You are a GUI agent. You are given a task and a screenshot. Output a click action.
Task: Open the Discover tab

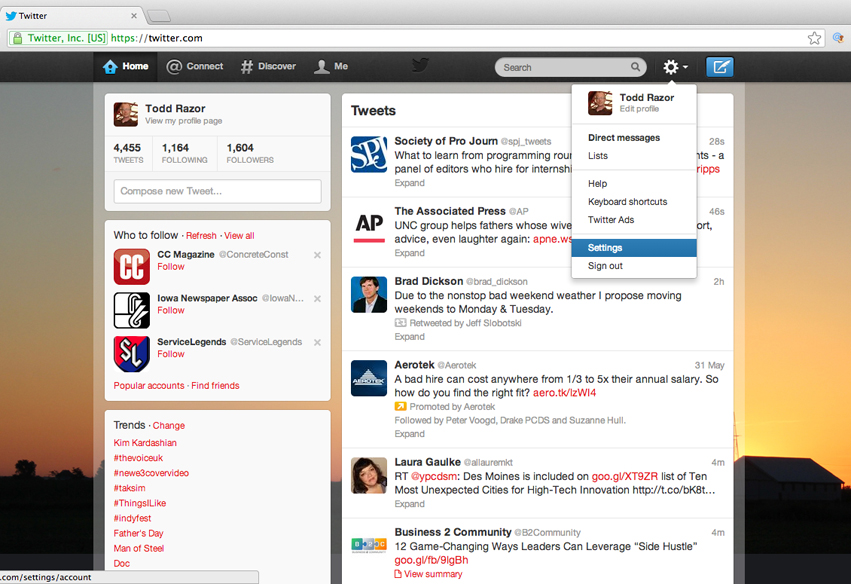click(268, 67)
